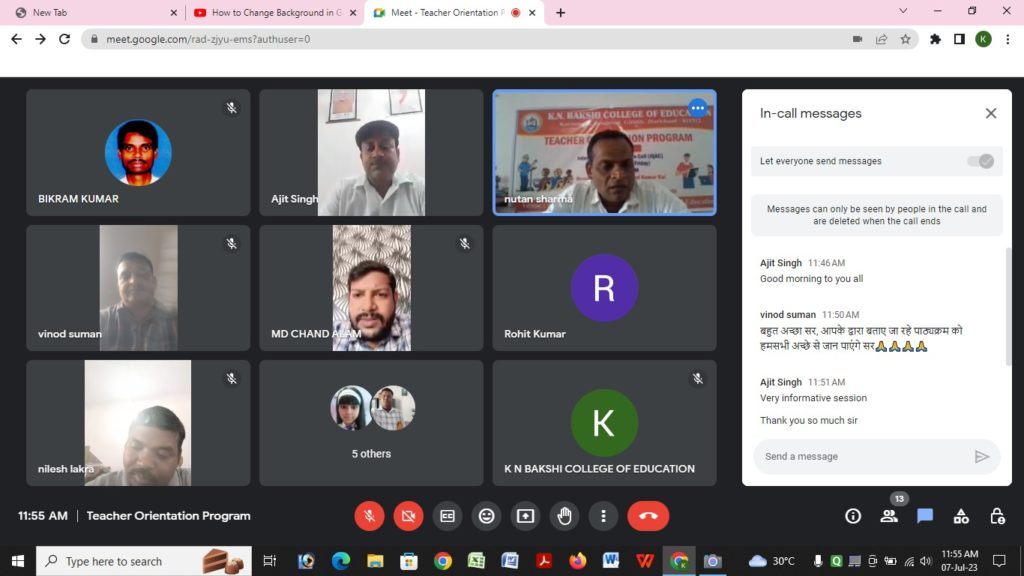The height and width of the screenshot is (576, 1024).
Task: Hang up with red leave call button
Action: [648, 516]
